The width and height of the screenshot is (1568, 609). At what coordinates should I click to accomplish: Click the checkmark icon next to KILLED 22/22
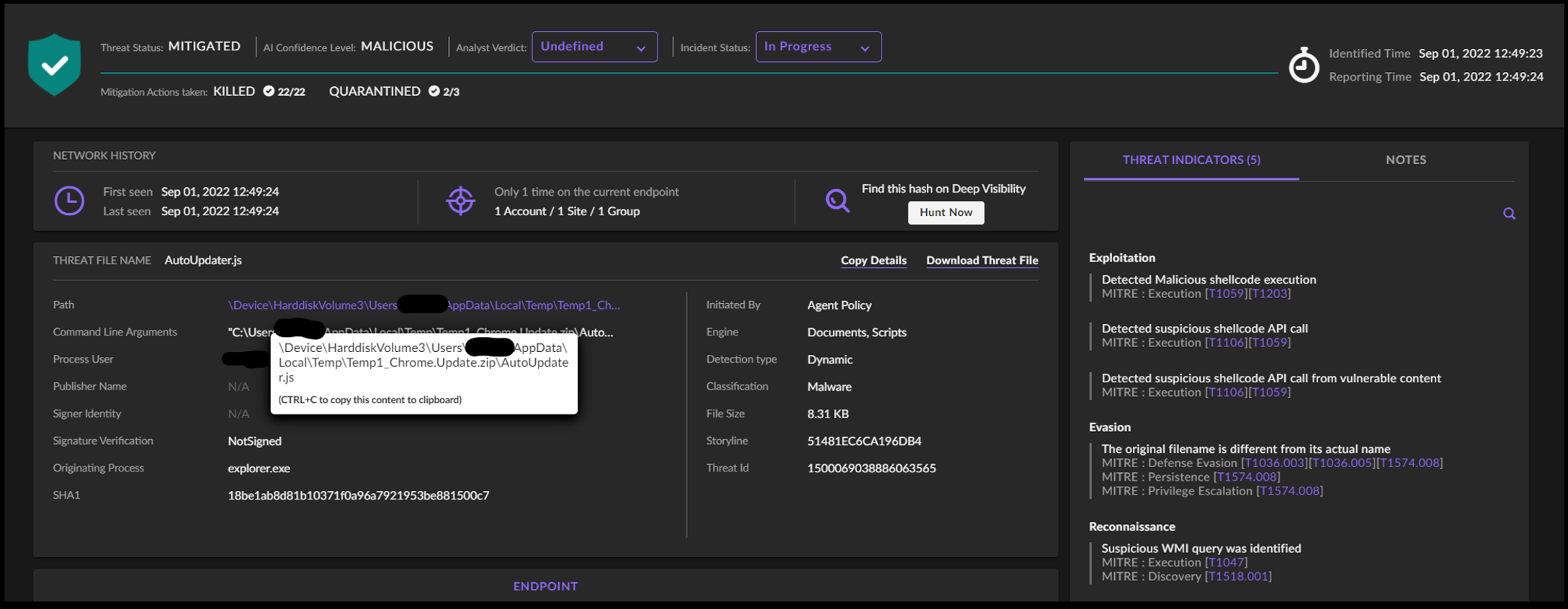269,91
